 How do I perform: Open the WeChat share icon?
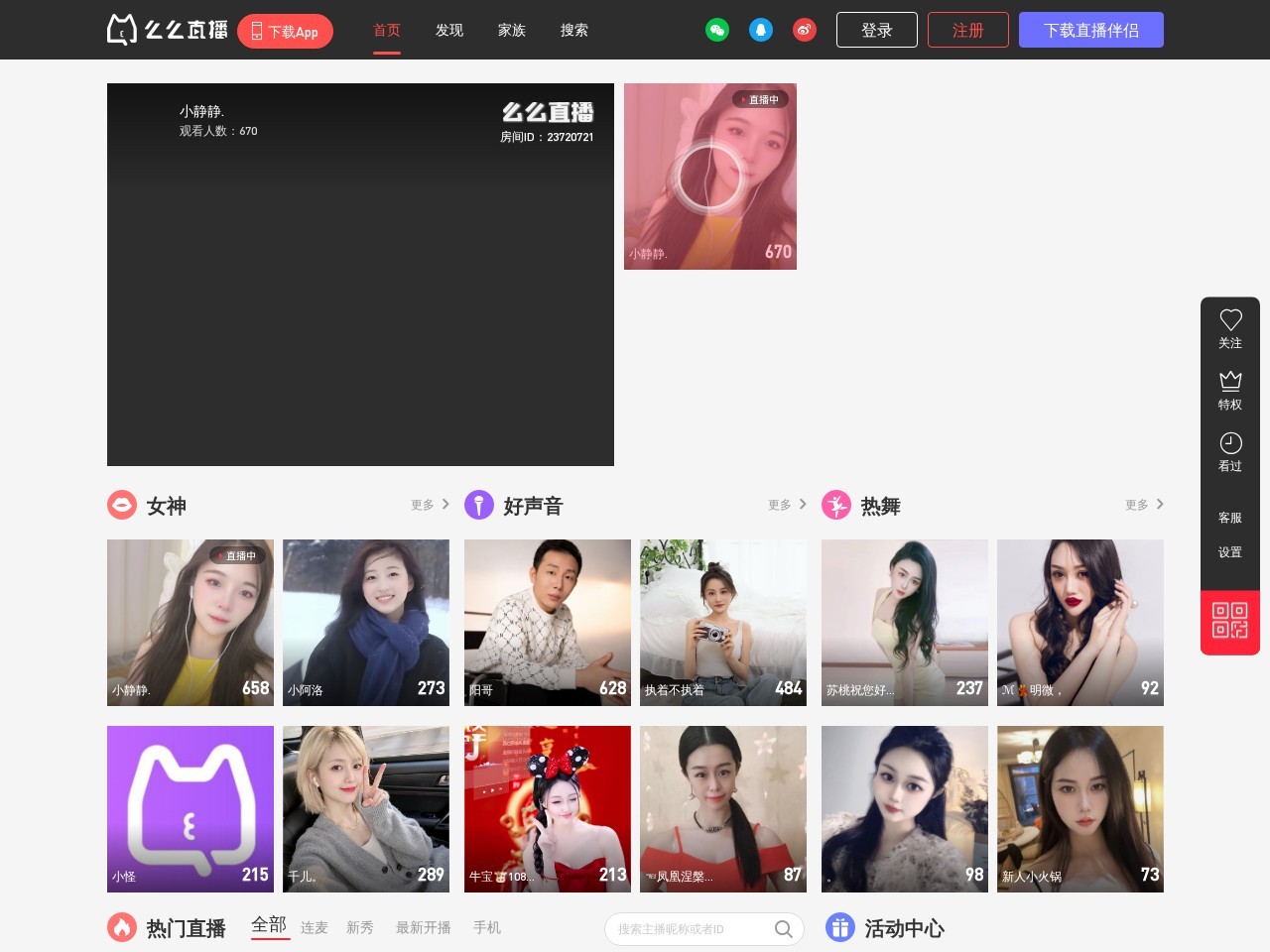tap(717, 30)
